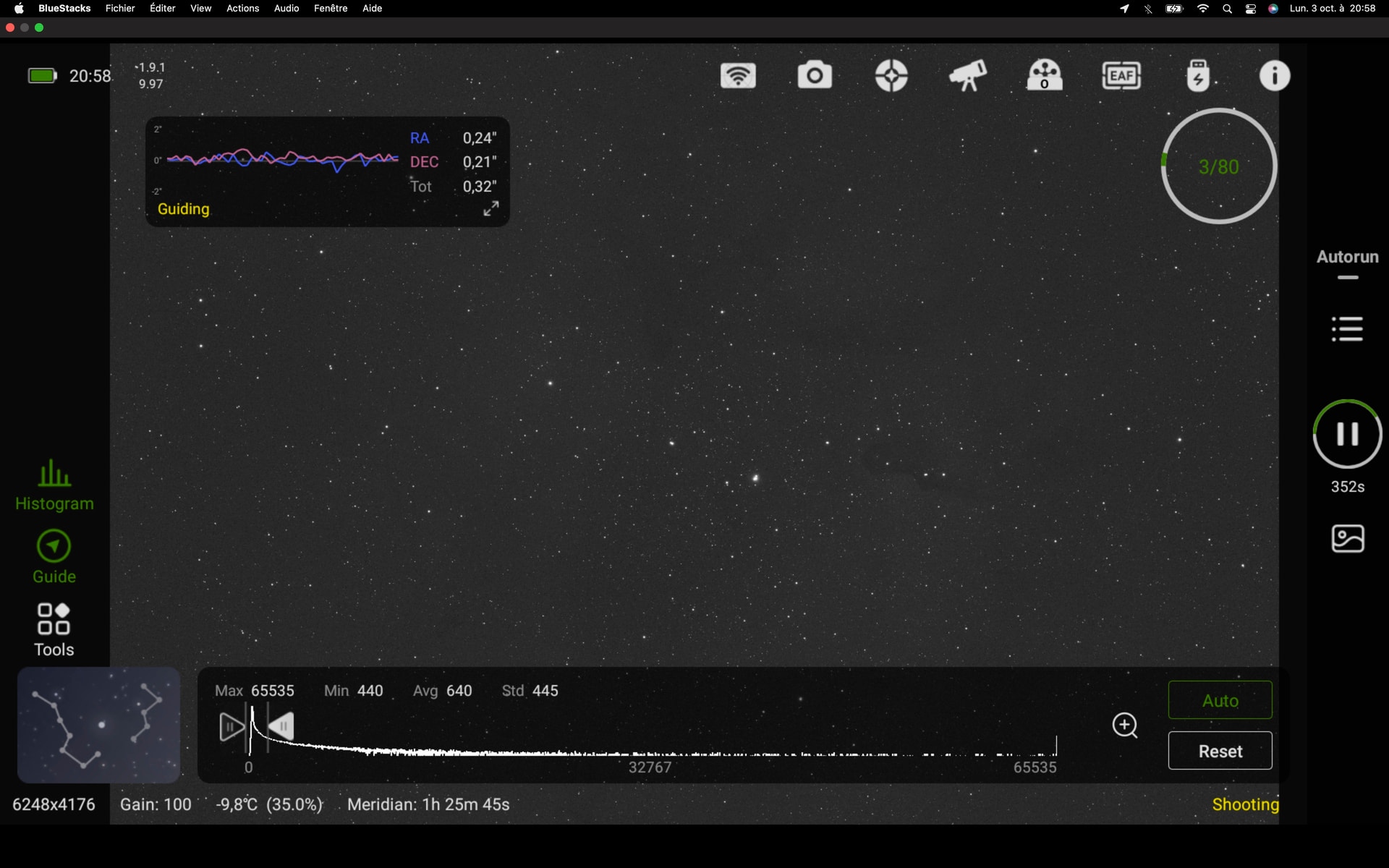
Task: Open the Actions menu
Action: (242, 8)
